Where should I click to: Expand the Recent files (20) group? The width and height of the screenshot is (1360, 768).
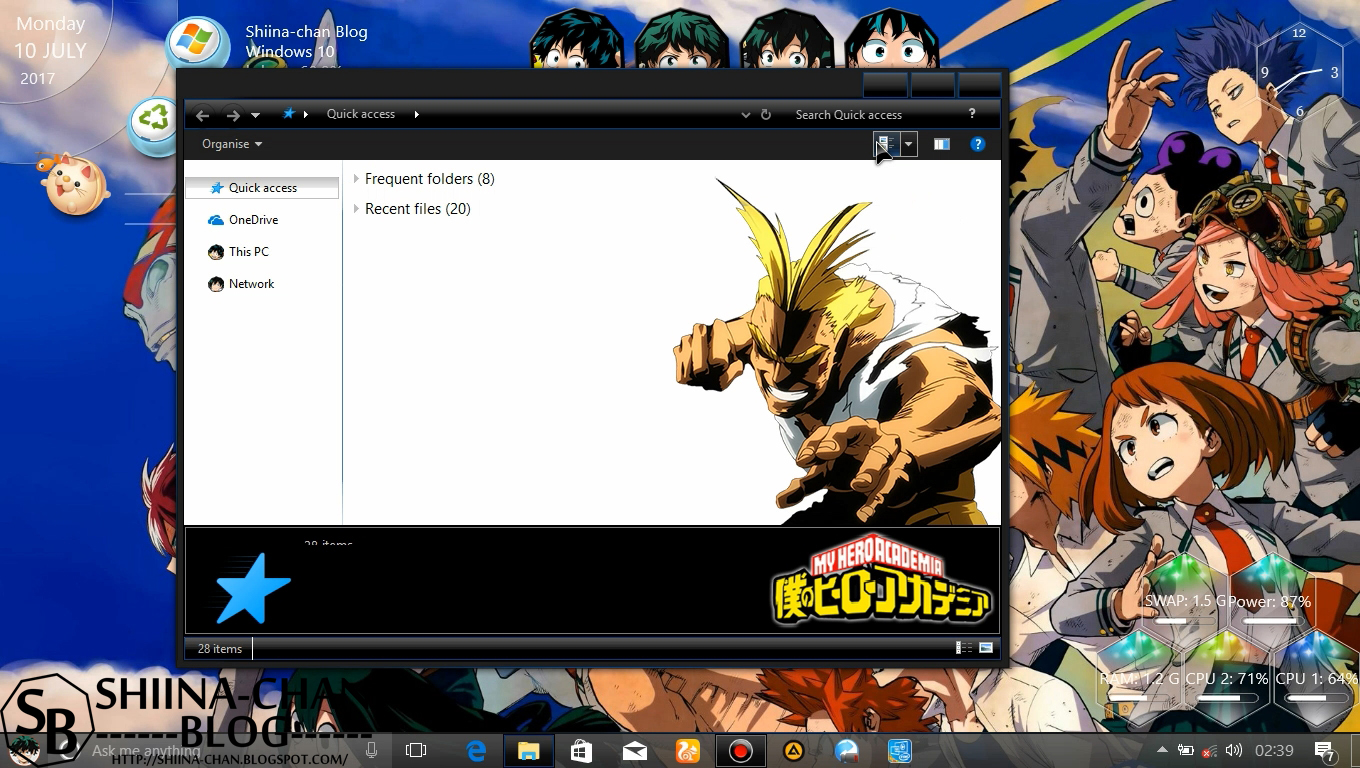click(x=357, y=209)
